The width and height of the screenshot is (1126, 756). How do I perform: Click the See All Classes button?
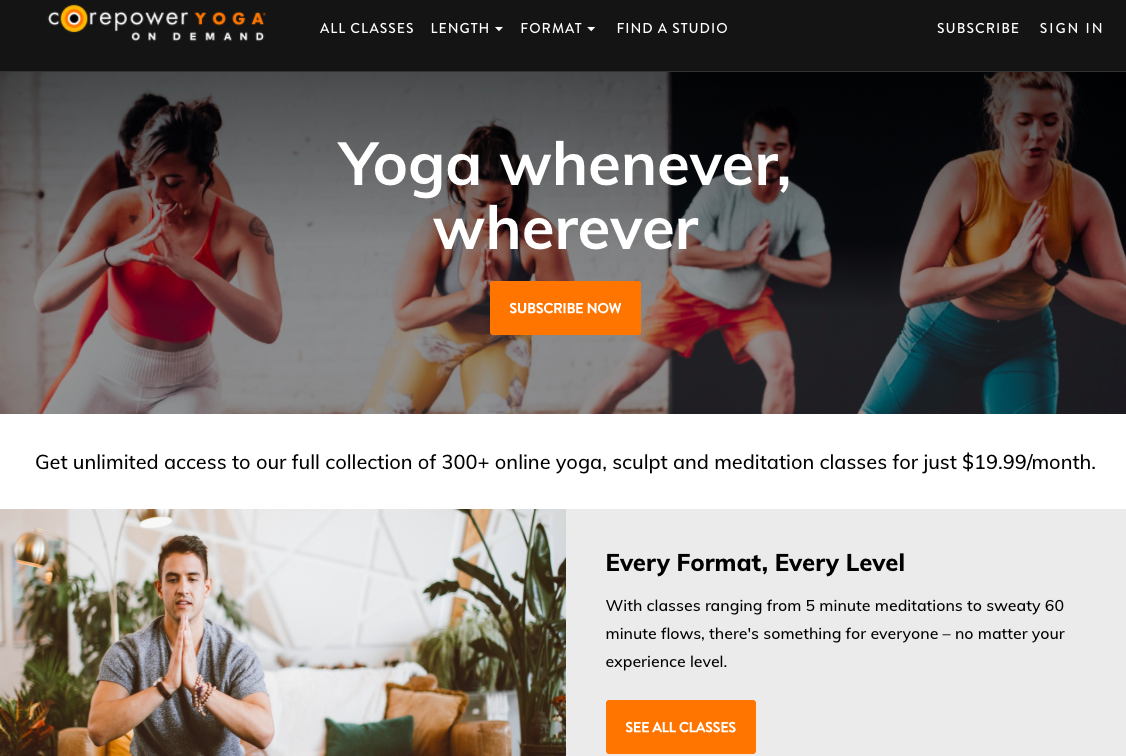point(681,727)
